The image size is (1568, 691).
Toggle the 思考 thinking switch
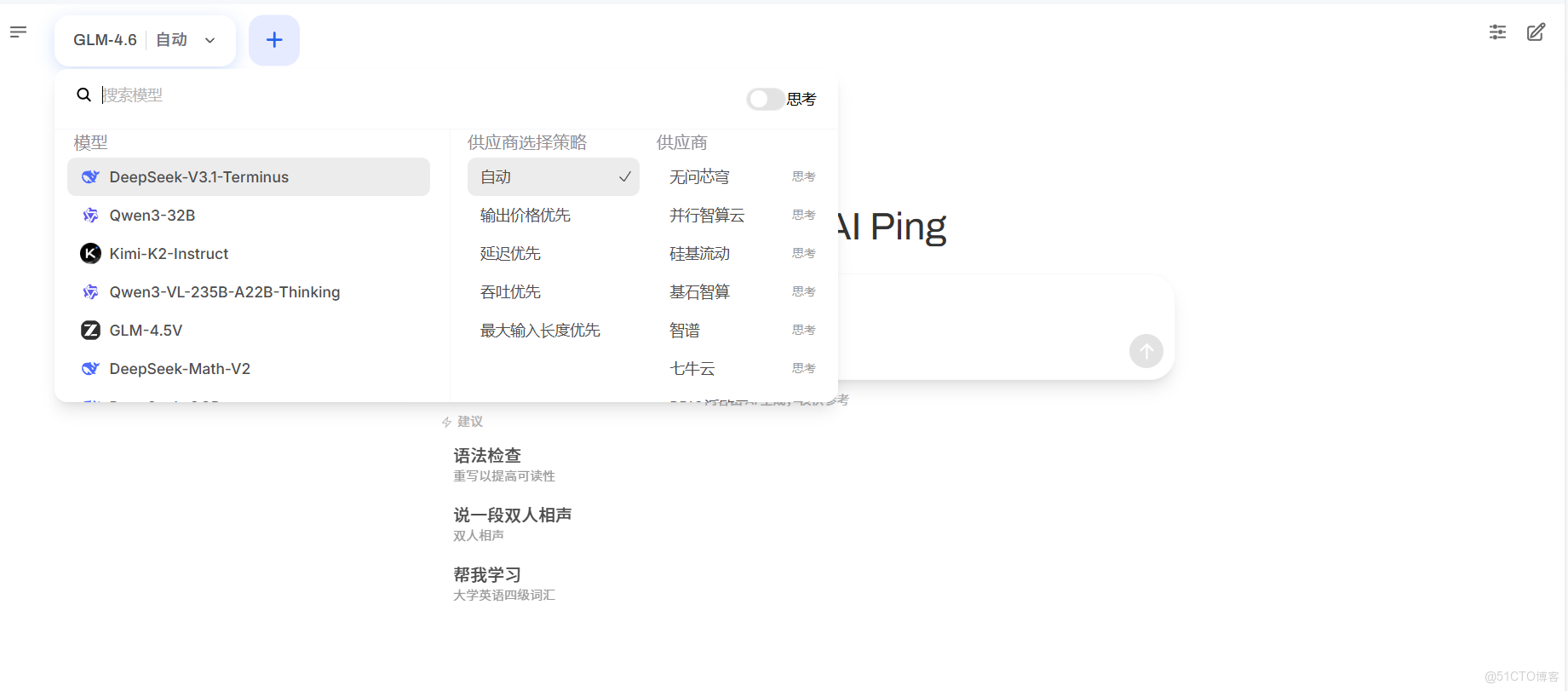point(765,99)
